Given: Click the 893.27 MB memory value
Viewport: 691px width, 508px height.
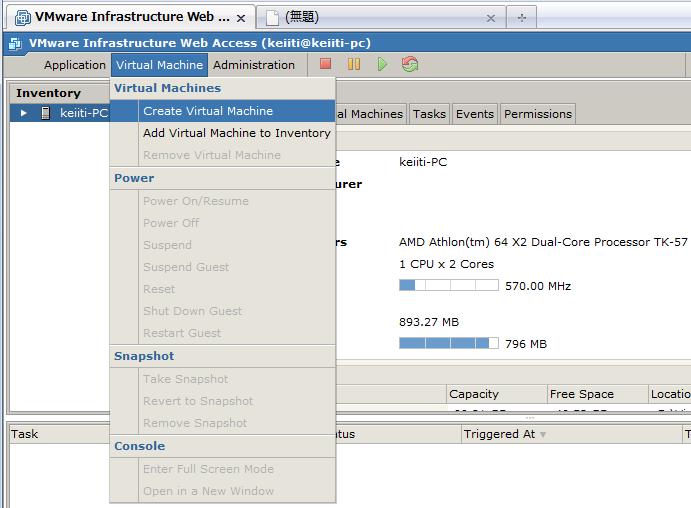Looking at the screenshot, I should [x=429, y=322].
